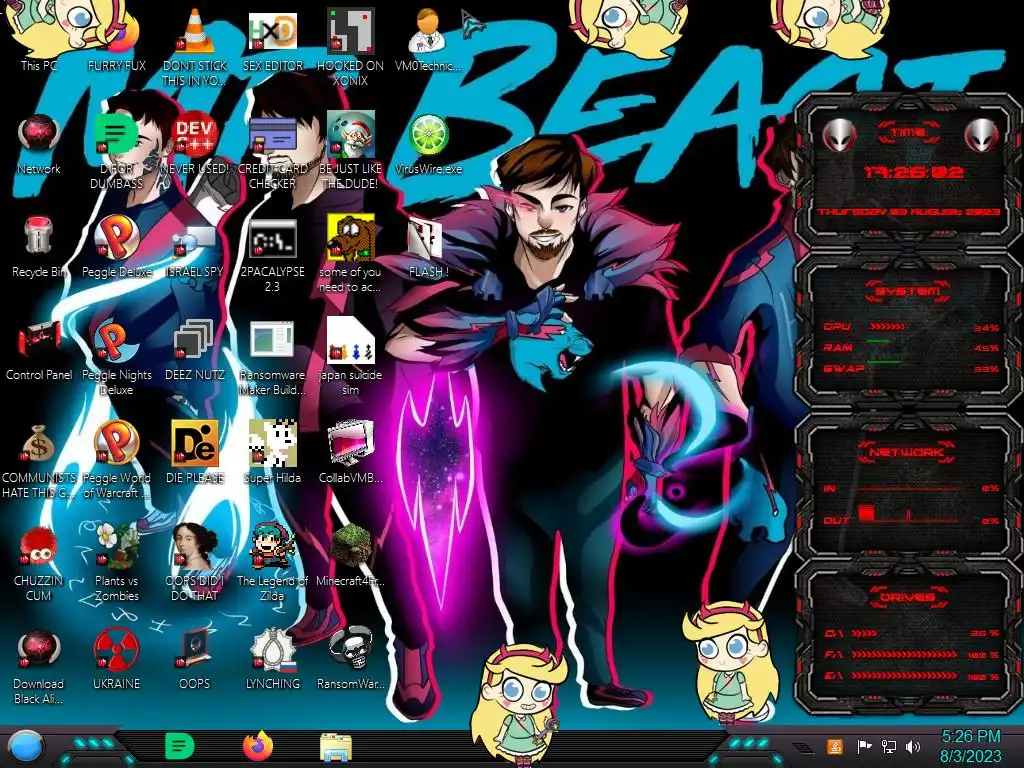1024x768 pixels.
Task: Click the left alien head in the TIME widget
Action: [x=839, y=136]
